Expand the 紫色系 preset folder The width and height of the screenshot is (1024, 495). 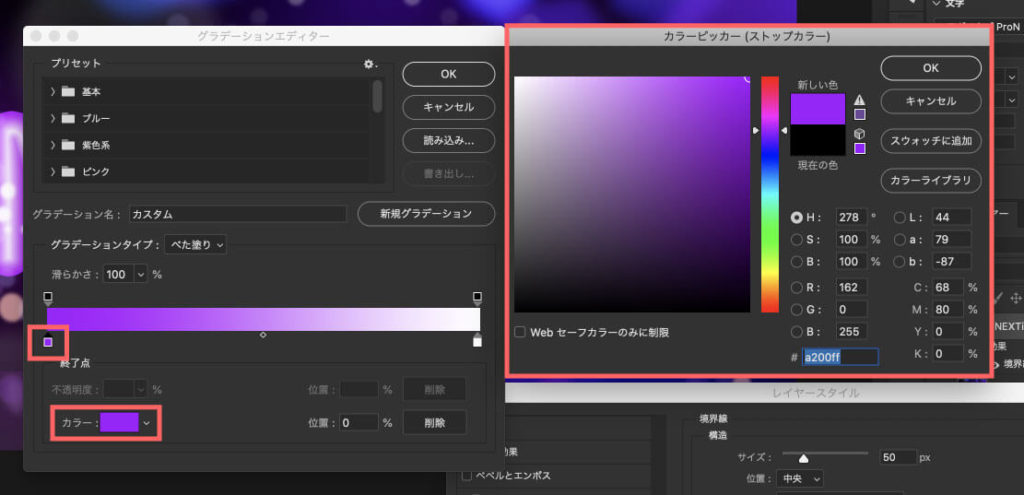53,145
